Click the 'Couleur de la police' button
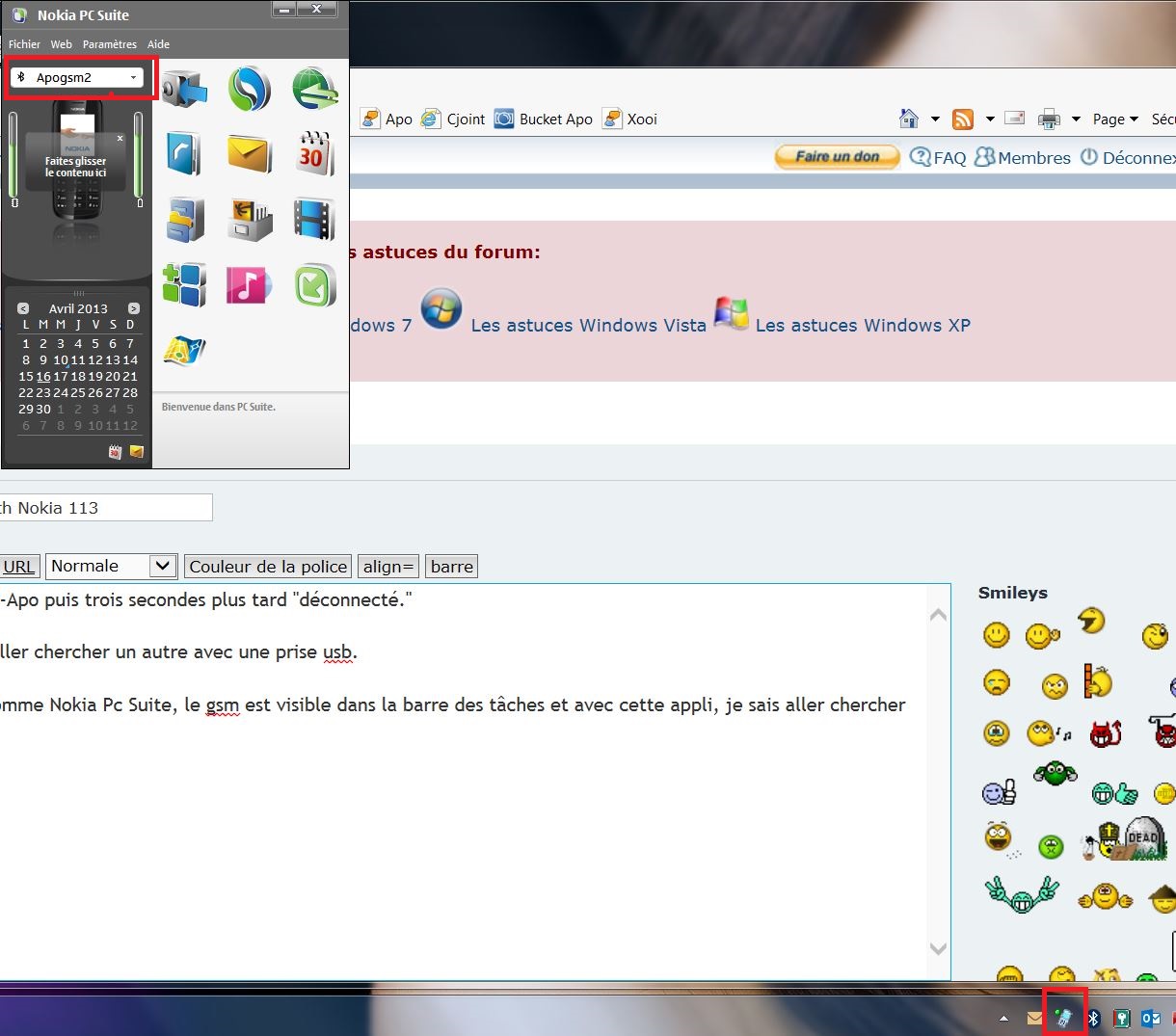This screenshot has height=1036, width=1176. click(268, 567)
